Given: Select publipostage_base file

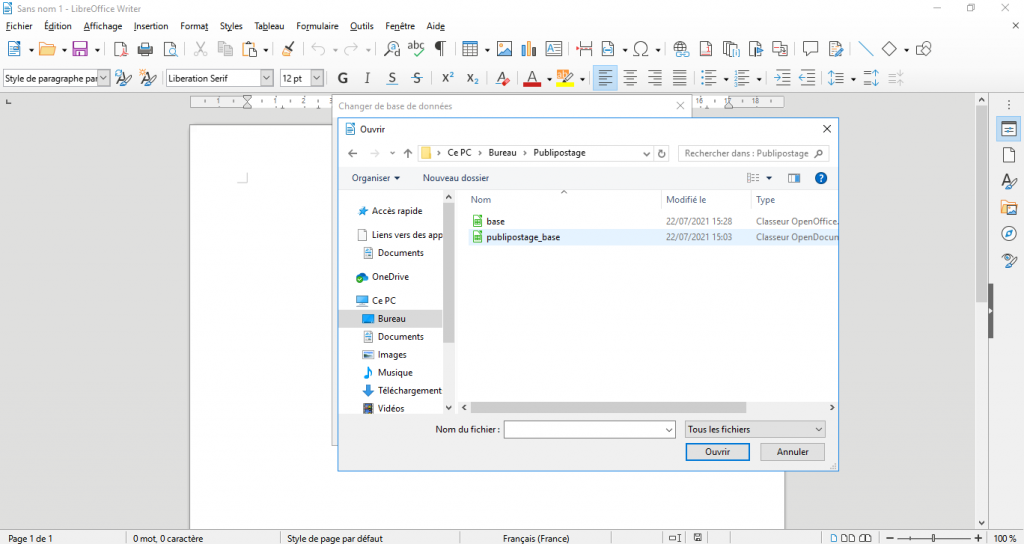Looking at the screenshot, I should [x=523, y=238].
